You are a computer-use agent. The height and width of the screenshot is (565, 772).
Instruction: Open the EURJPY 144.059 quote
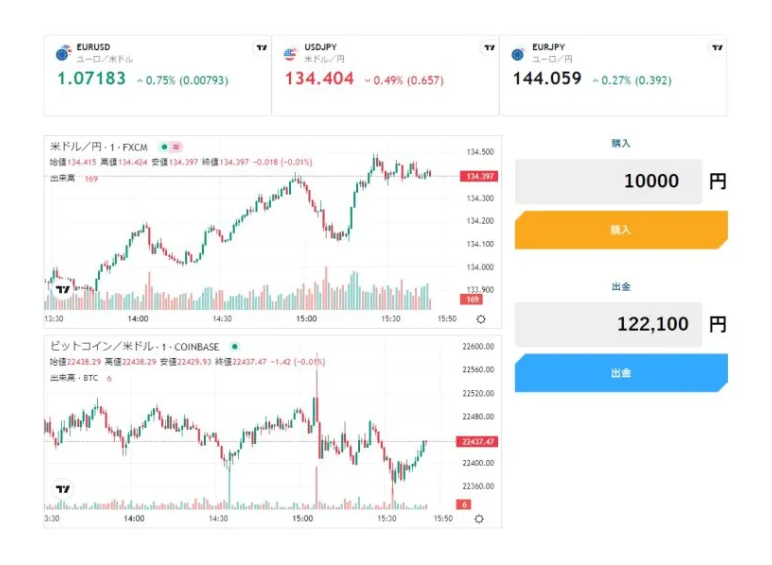[x=547, y=79]
